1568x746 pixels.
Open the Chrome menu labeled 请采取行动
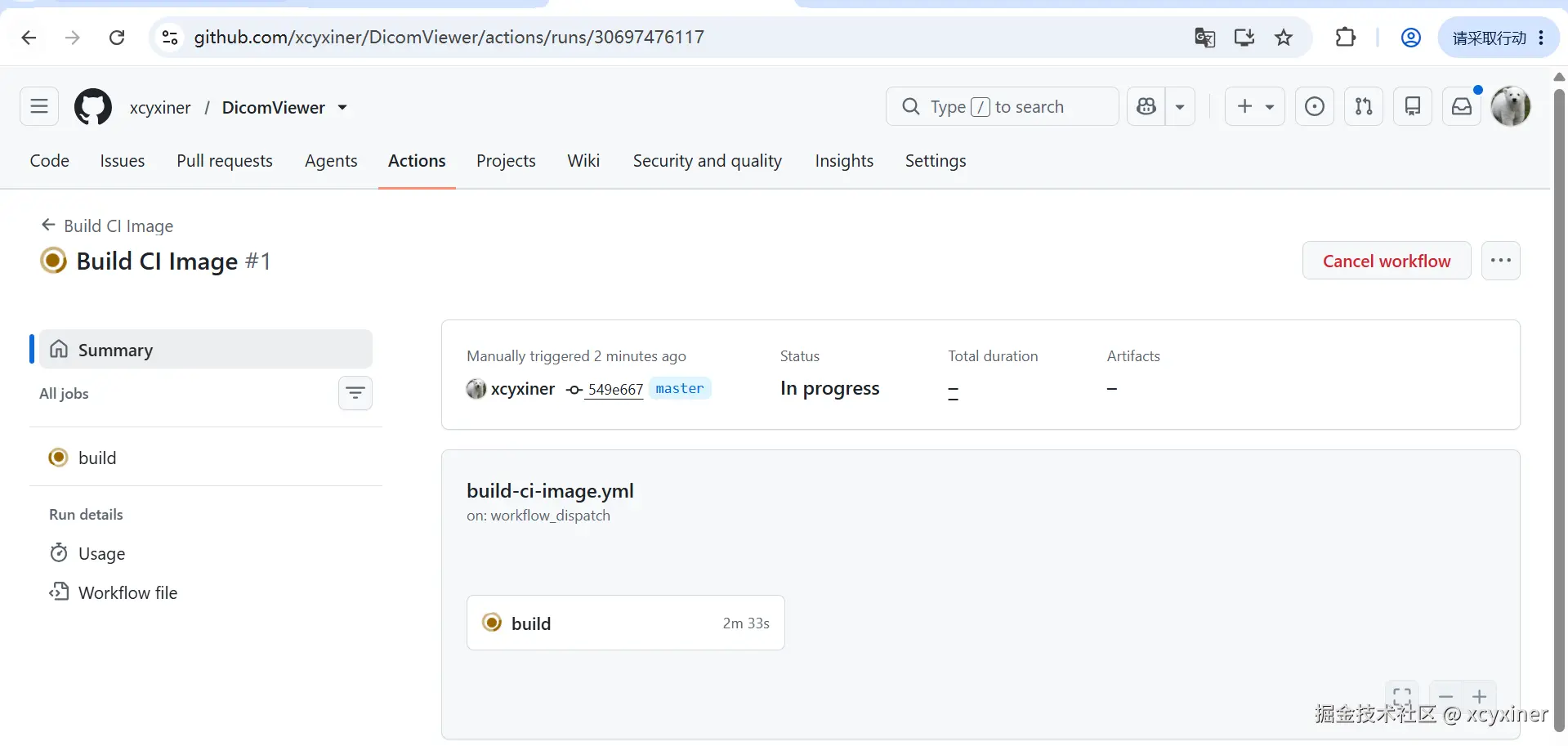(x=1499, y=38)
